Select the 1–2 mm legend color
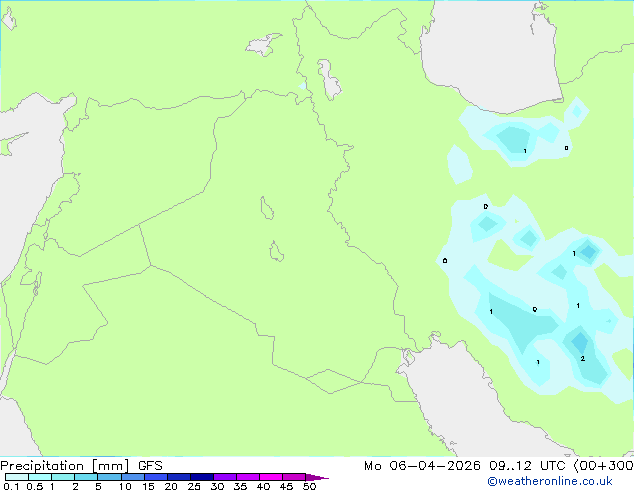The image size is (634, 490). click(63, 477)
